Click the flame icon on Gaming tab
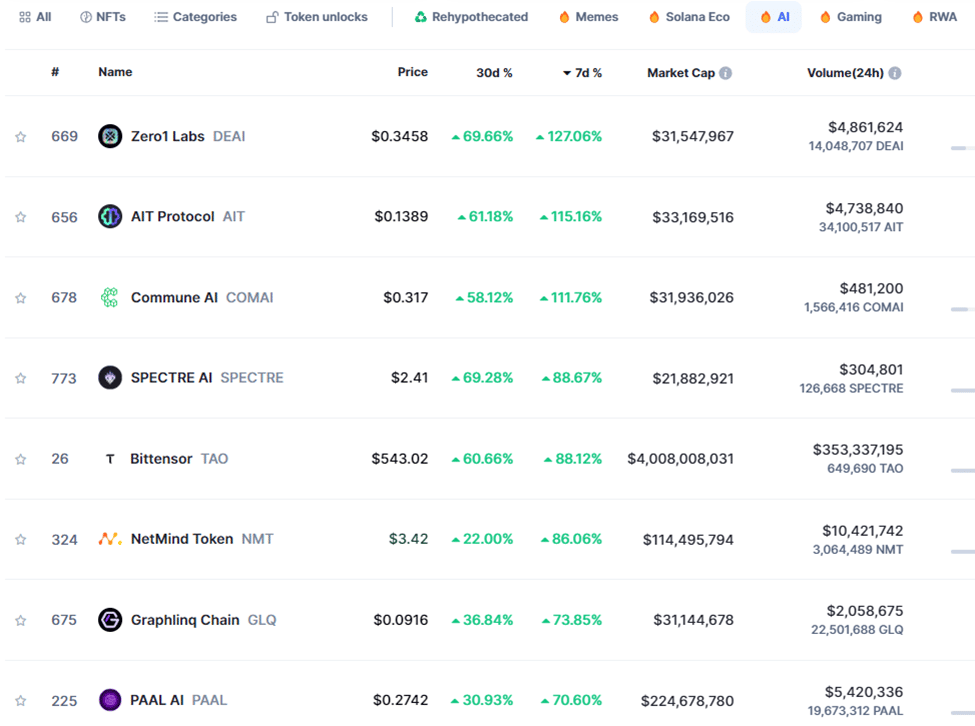This screenshot has height=726, width=975. click(x=825, y=17)
